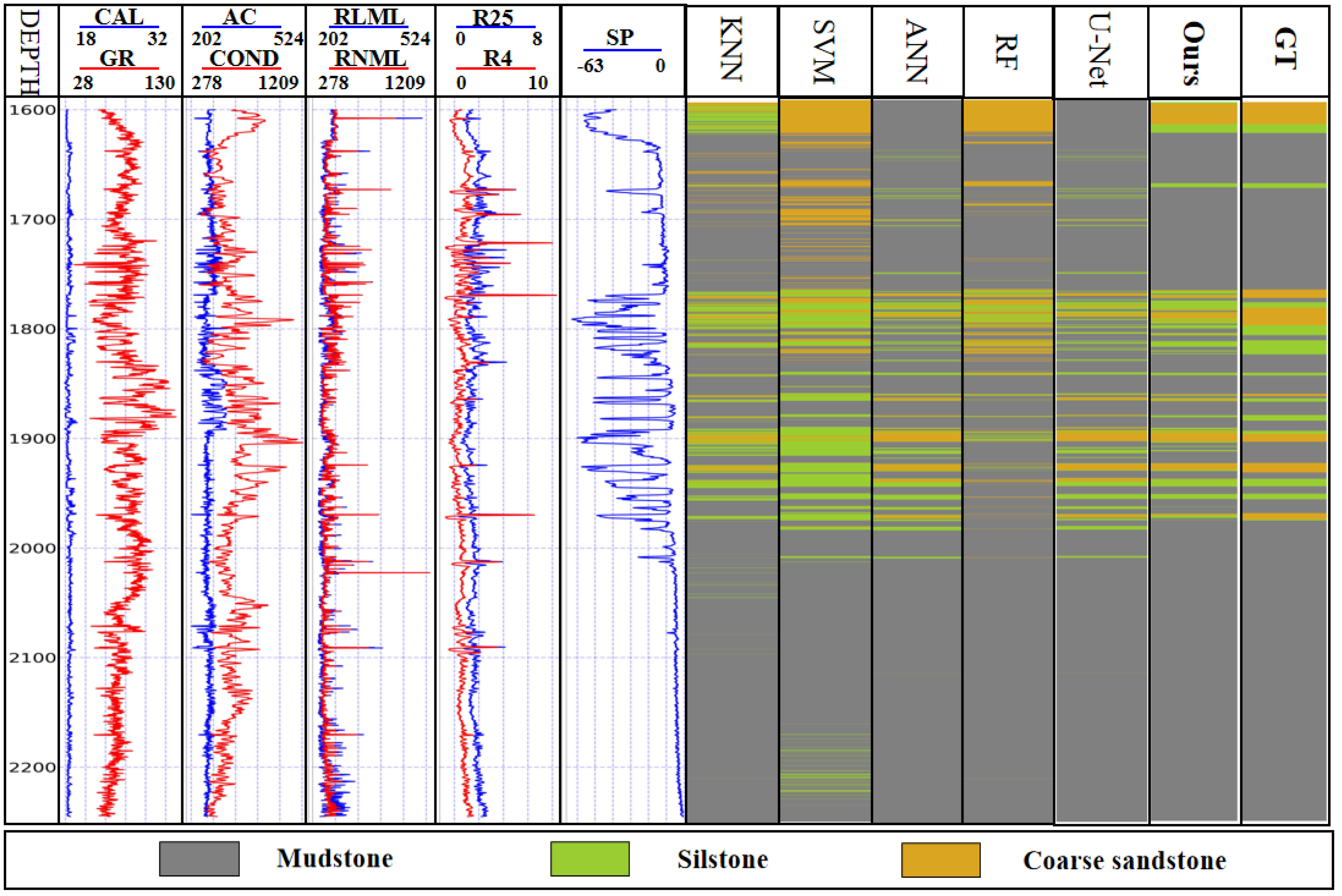
Task: Click the 1900 depth marker
Action: (32, 438)
